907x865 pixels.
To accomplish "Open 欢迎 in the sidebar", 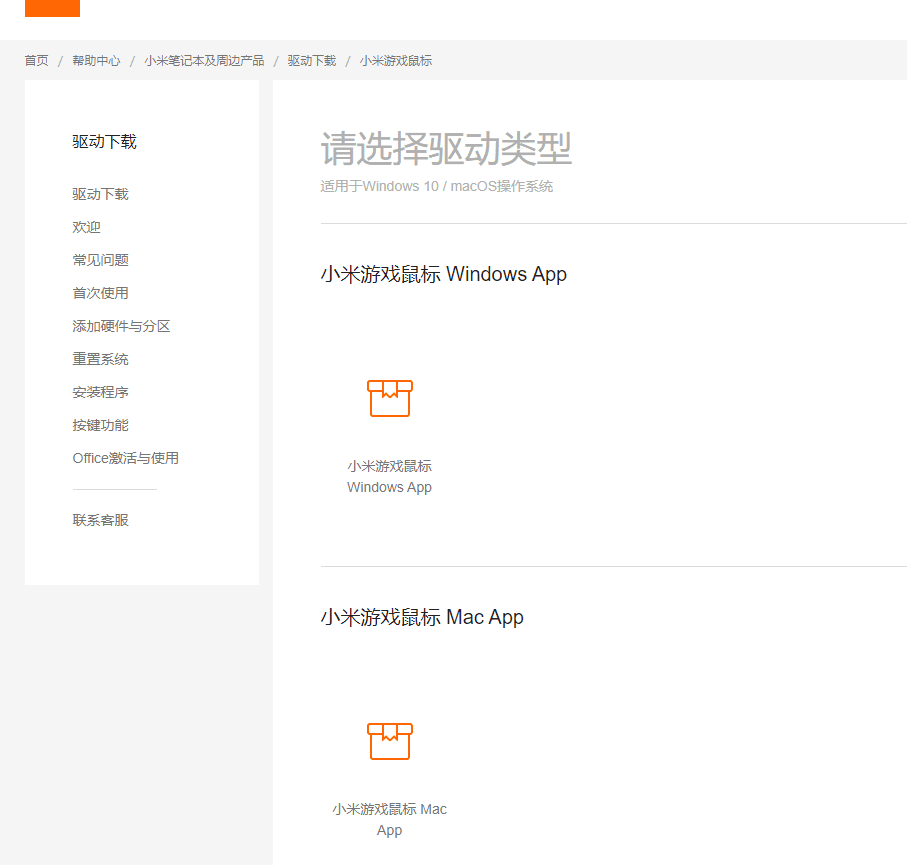I will click(x=86, y=227).
